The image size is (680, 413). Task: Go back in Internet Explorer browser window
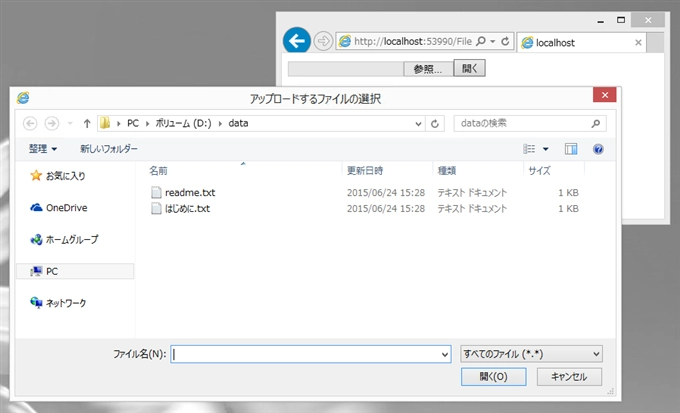tap(297, 41)
